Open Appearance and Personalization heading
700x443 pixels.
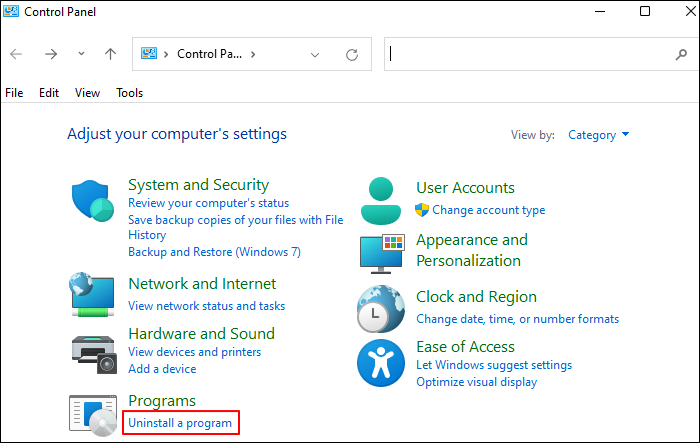(472, 250)
